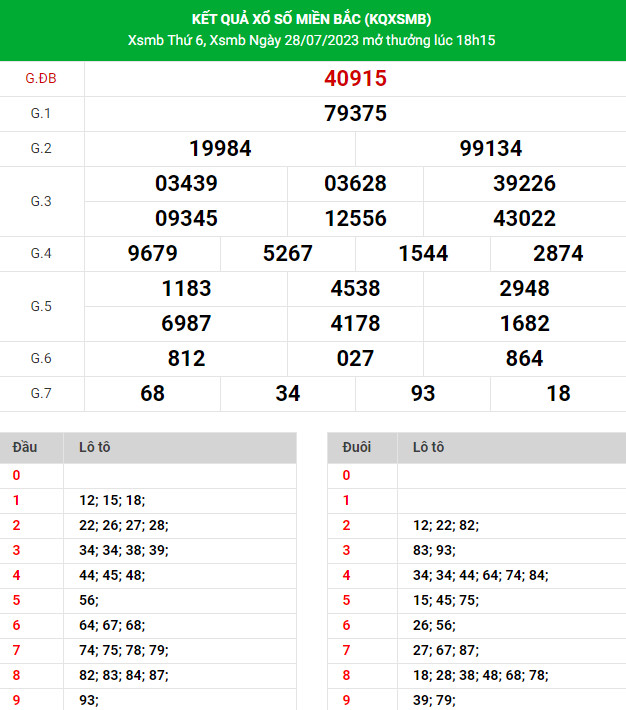Select the Đuôi row 12; 22; 82;

tap(477, 525)
